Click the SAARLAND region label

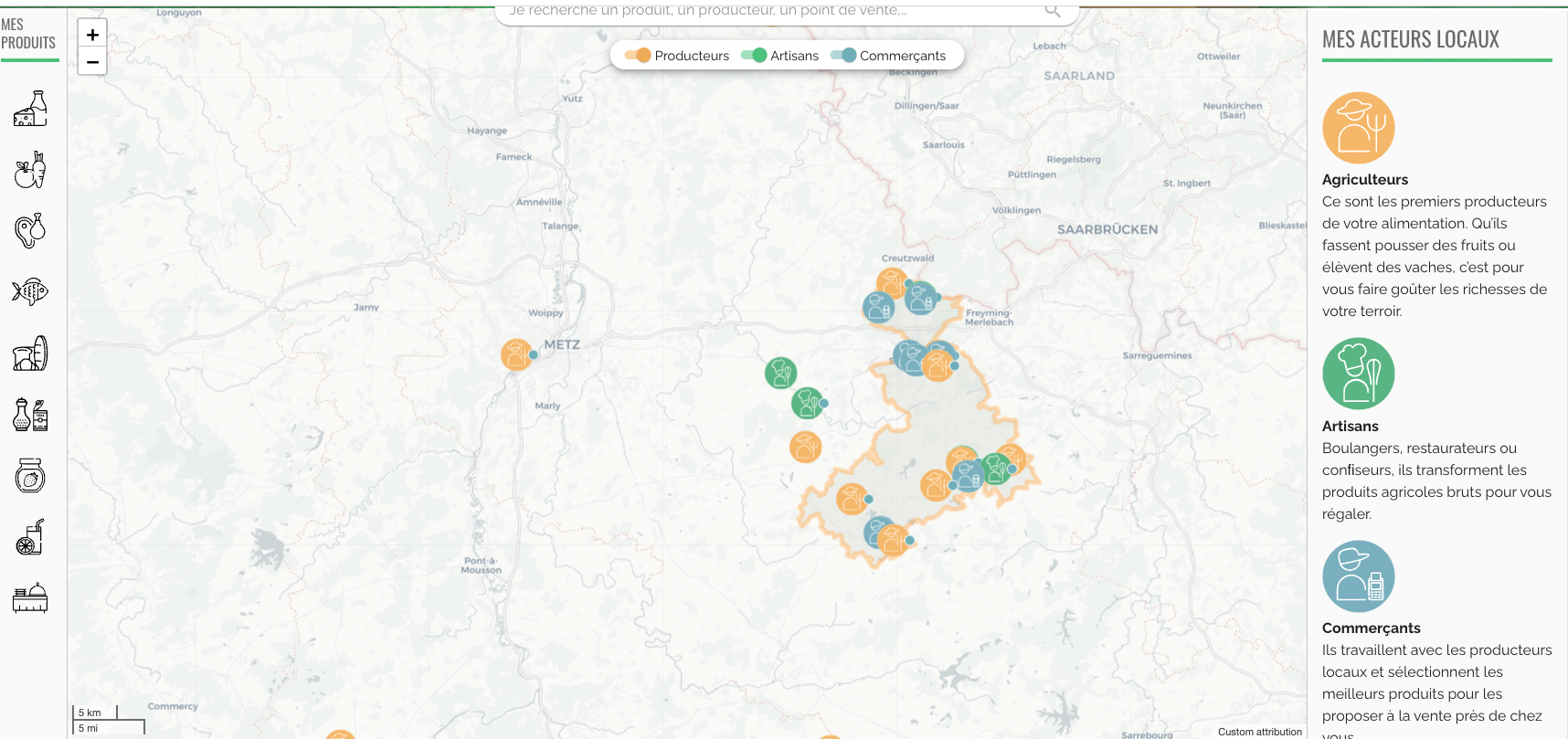point(1079,76)
